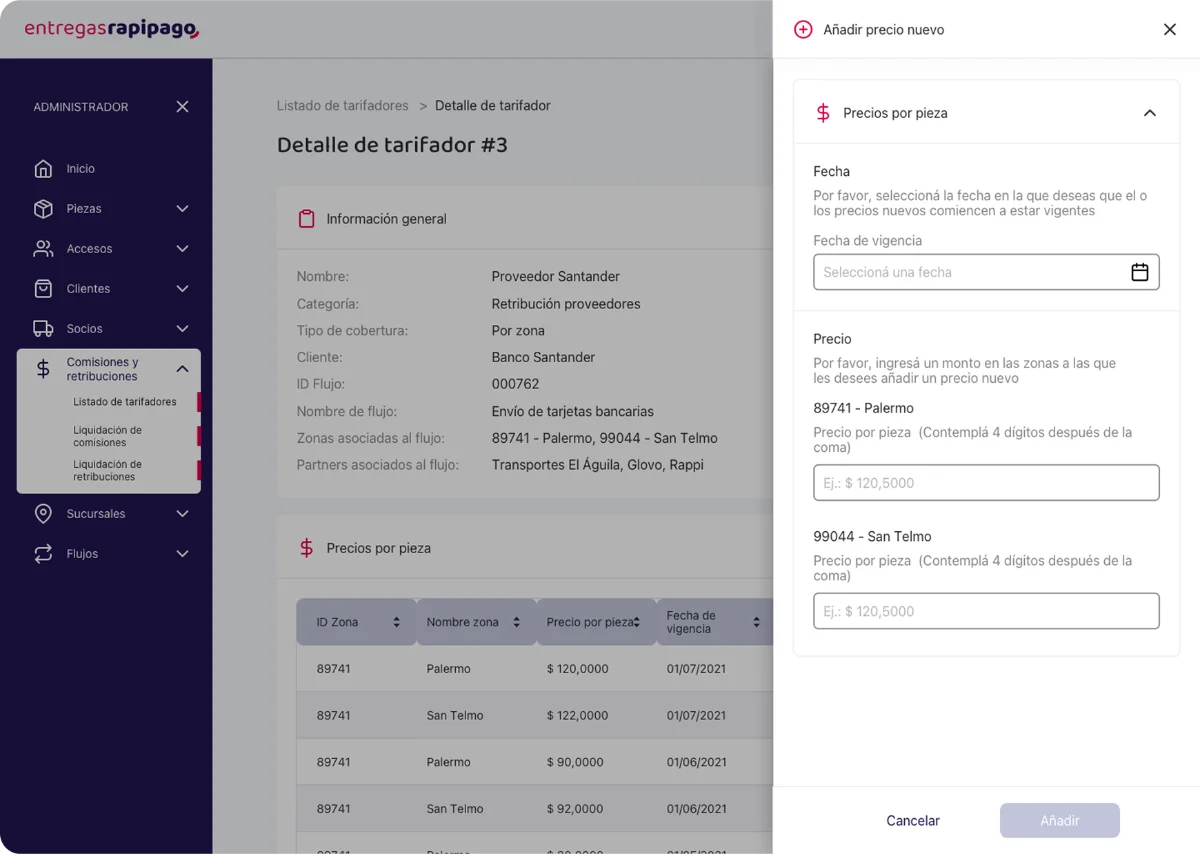This screenshot has height=854, width=1200.
Task: Click the Por zona coverage value
Action: click(518, 330)
